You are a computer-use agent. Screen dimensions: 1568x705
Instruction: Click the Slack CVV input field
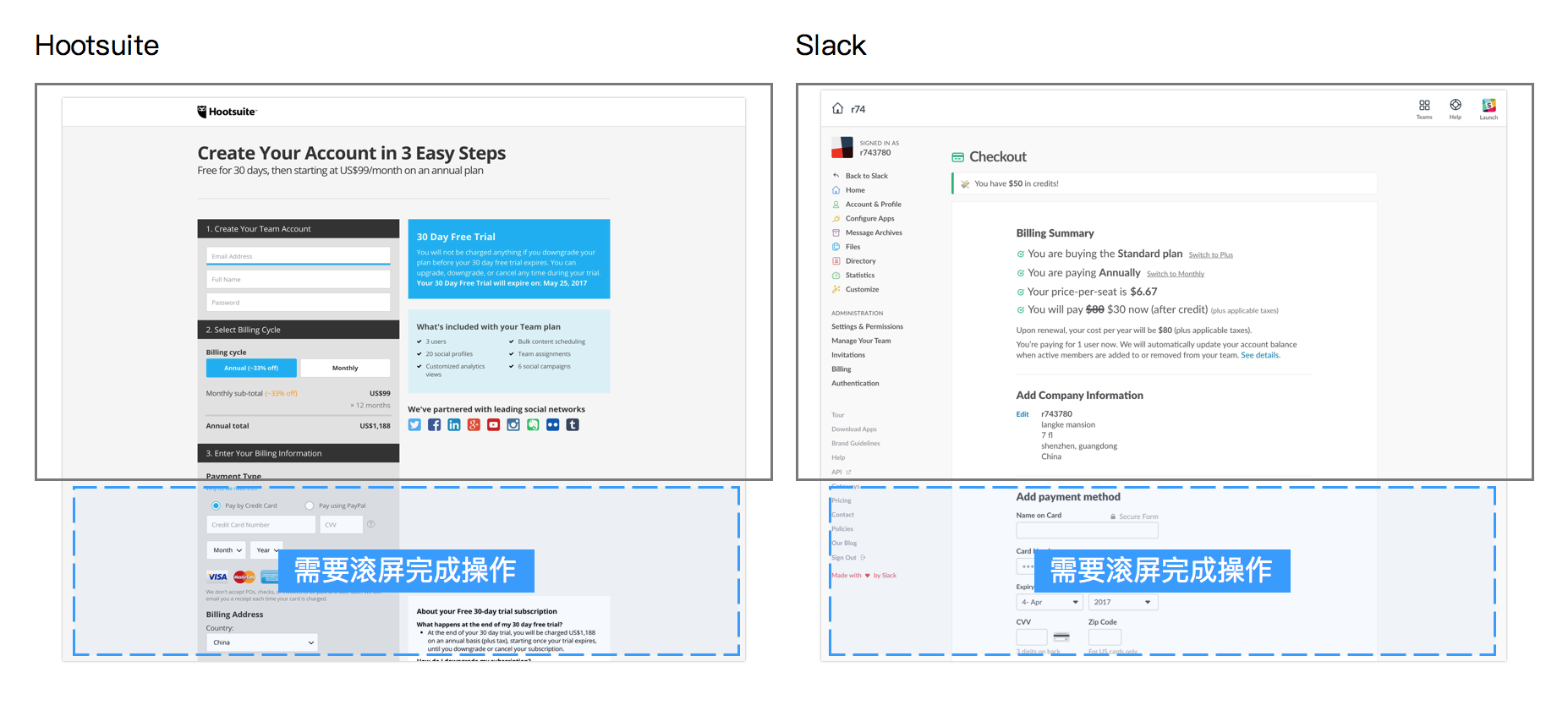(1032, 637)
